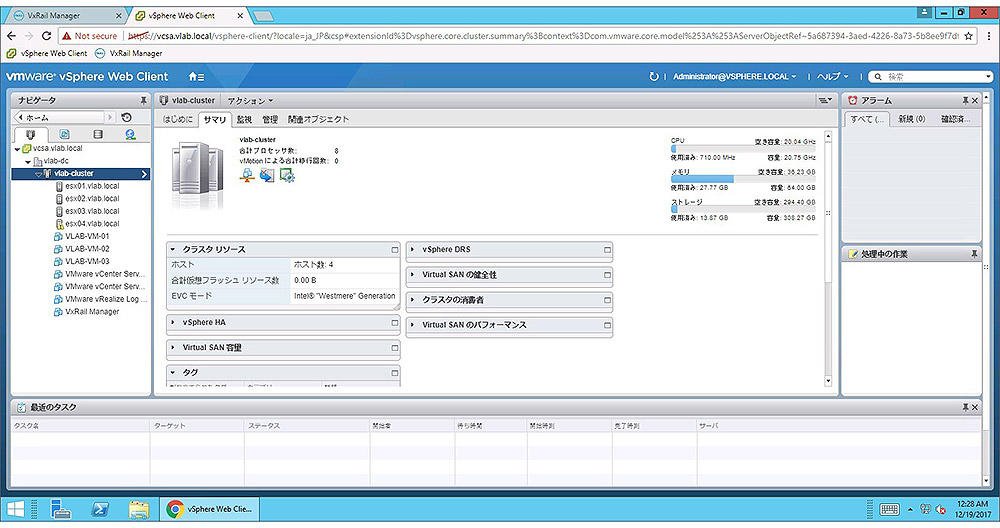Open the vSphere Web Client bookmark

pos(47,54)
